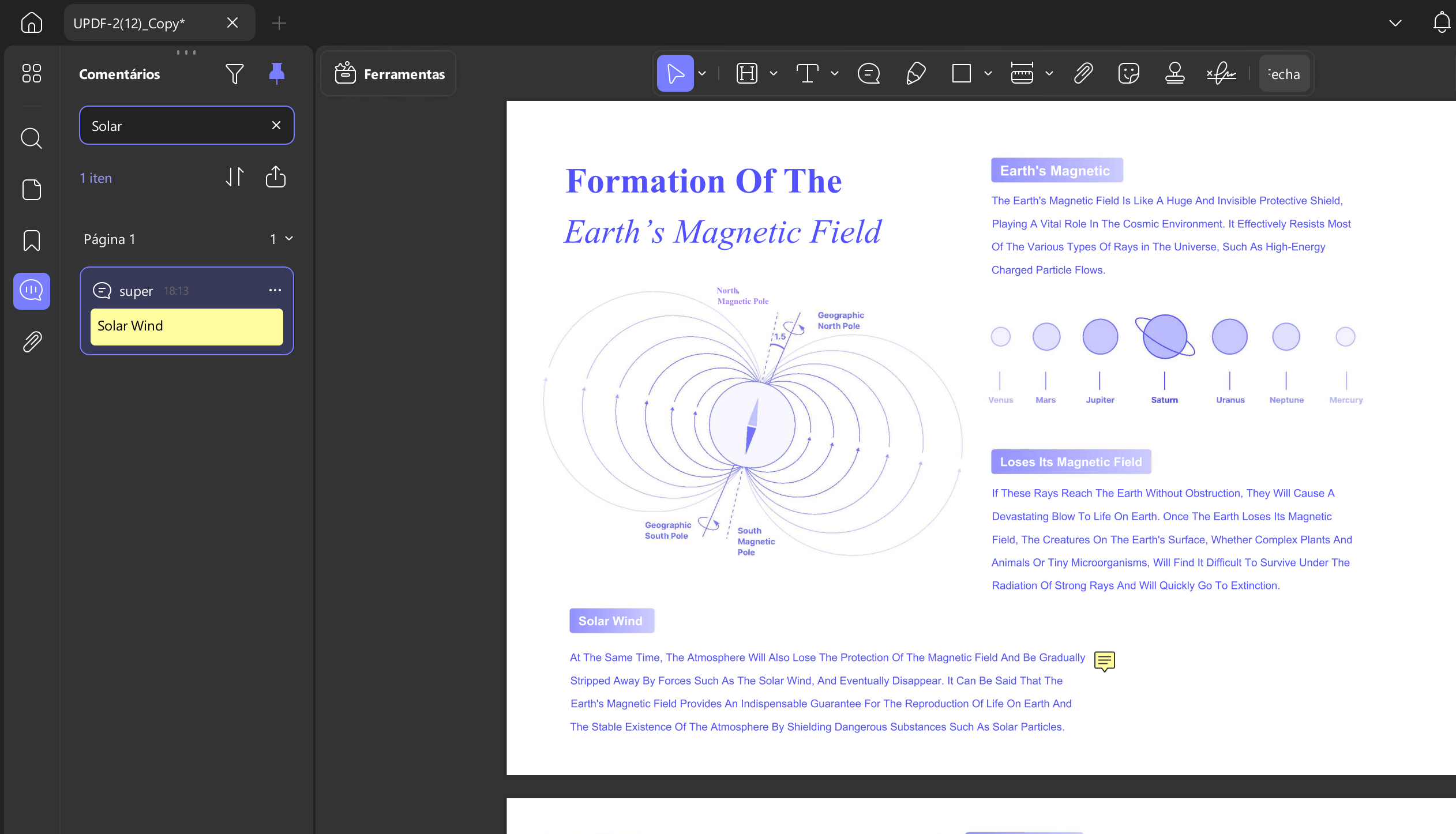Click the Formation Of The title text
Image resolution: width=1456 pixels, height=834 pixels.
pyautogui.click(x=704, y=181)
